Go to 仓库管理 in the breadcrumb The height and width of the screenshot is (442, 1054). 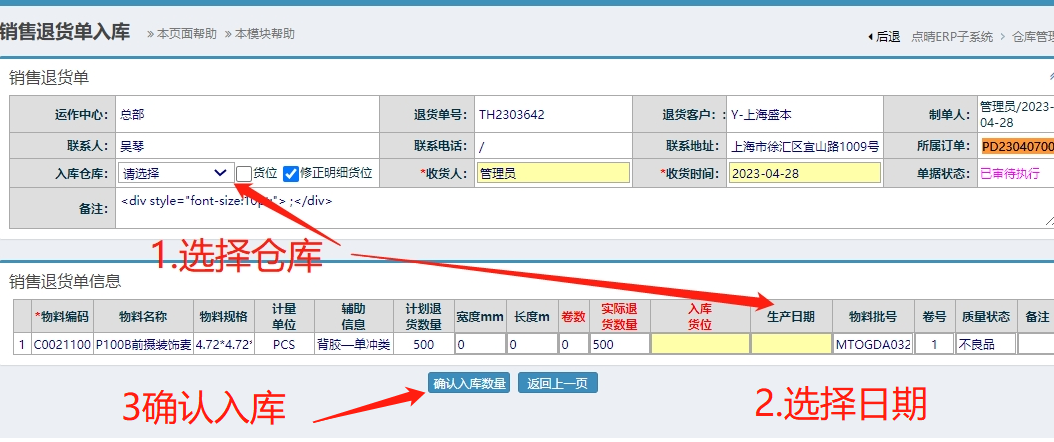pos(1032,36)
